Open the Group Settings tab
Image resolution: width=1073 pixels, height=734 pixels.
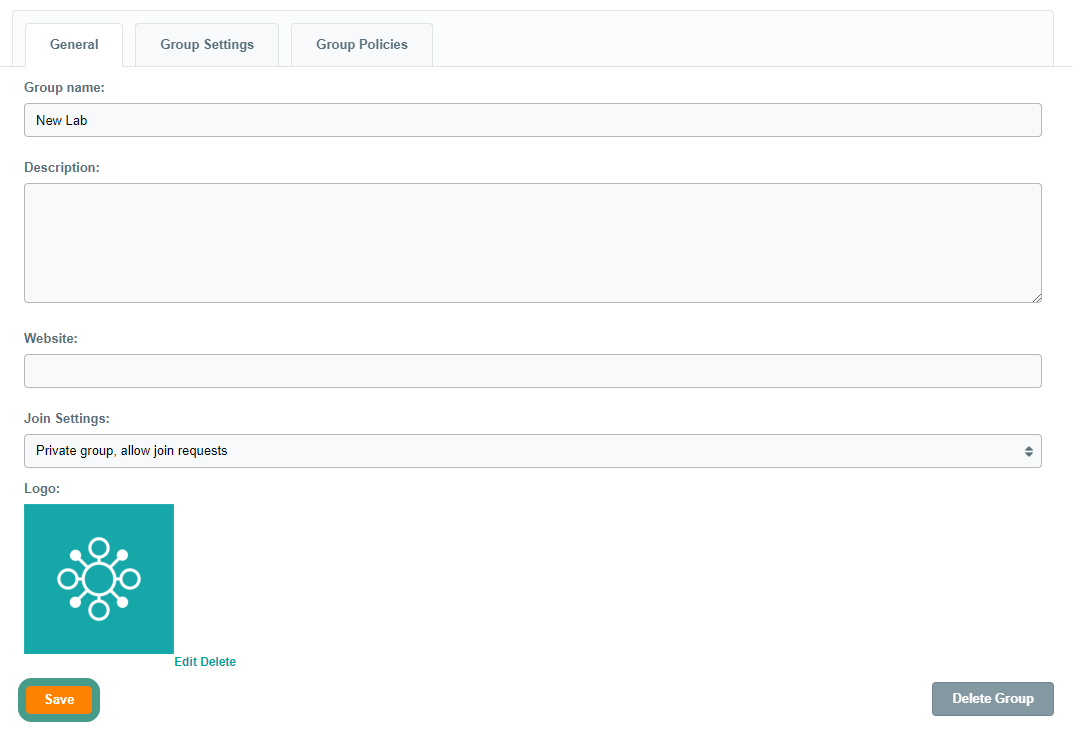click(x=207, y=45)
